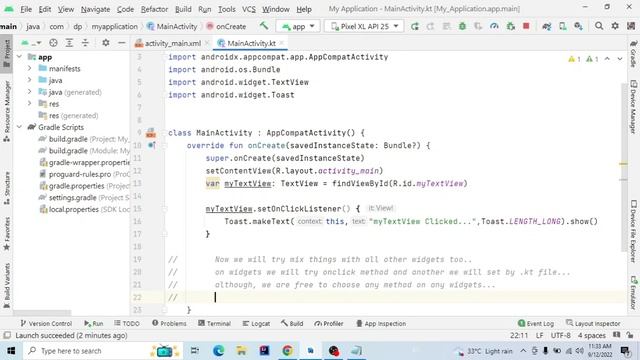Viewport: 640px width, 360px height.
Task: Open the Run tool window button
Action: point(93,324)
